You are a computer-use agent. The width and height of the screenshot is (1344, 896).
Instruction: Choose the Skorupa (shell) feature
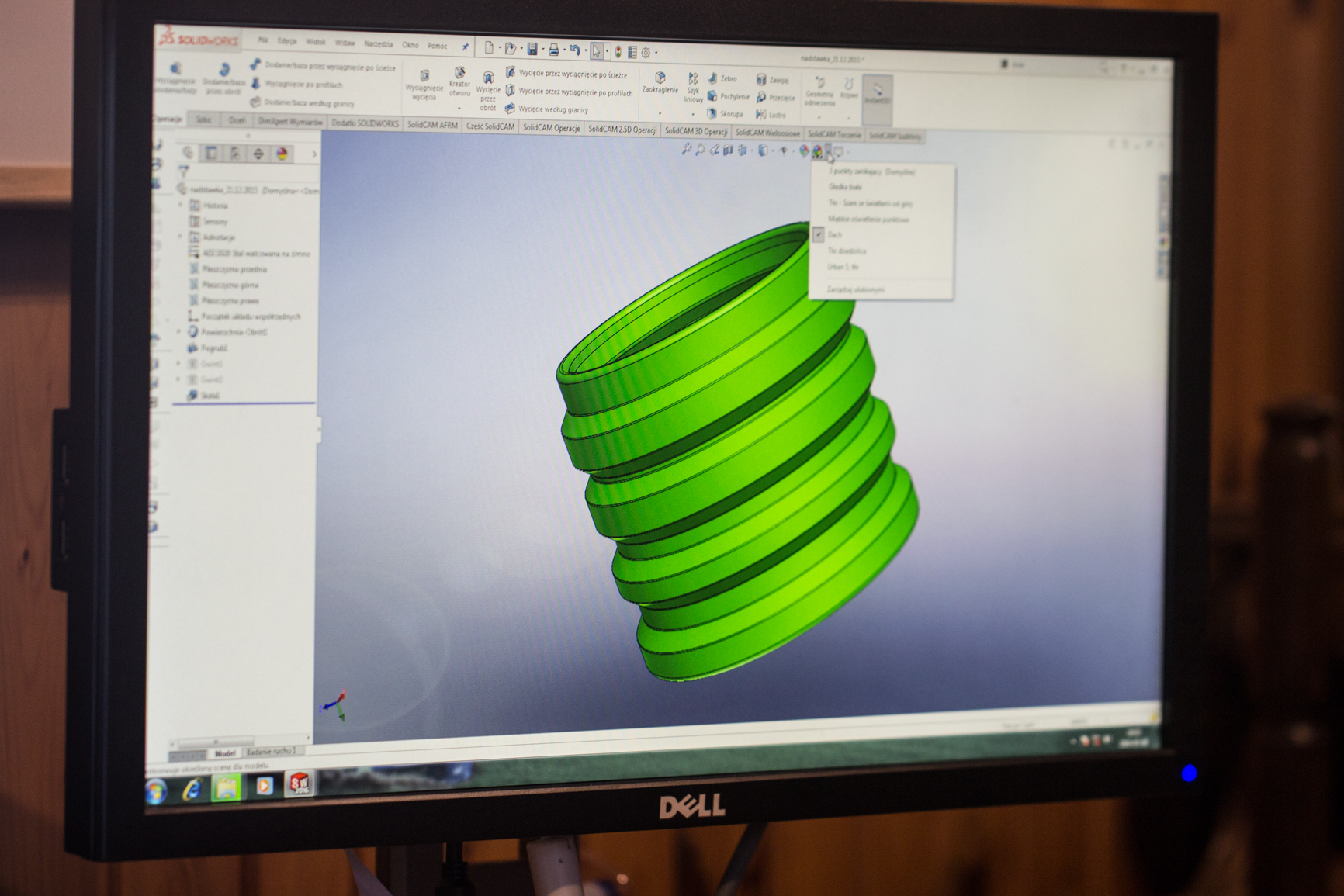725,114
